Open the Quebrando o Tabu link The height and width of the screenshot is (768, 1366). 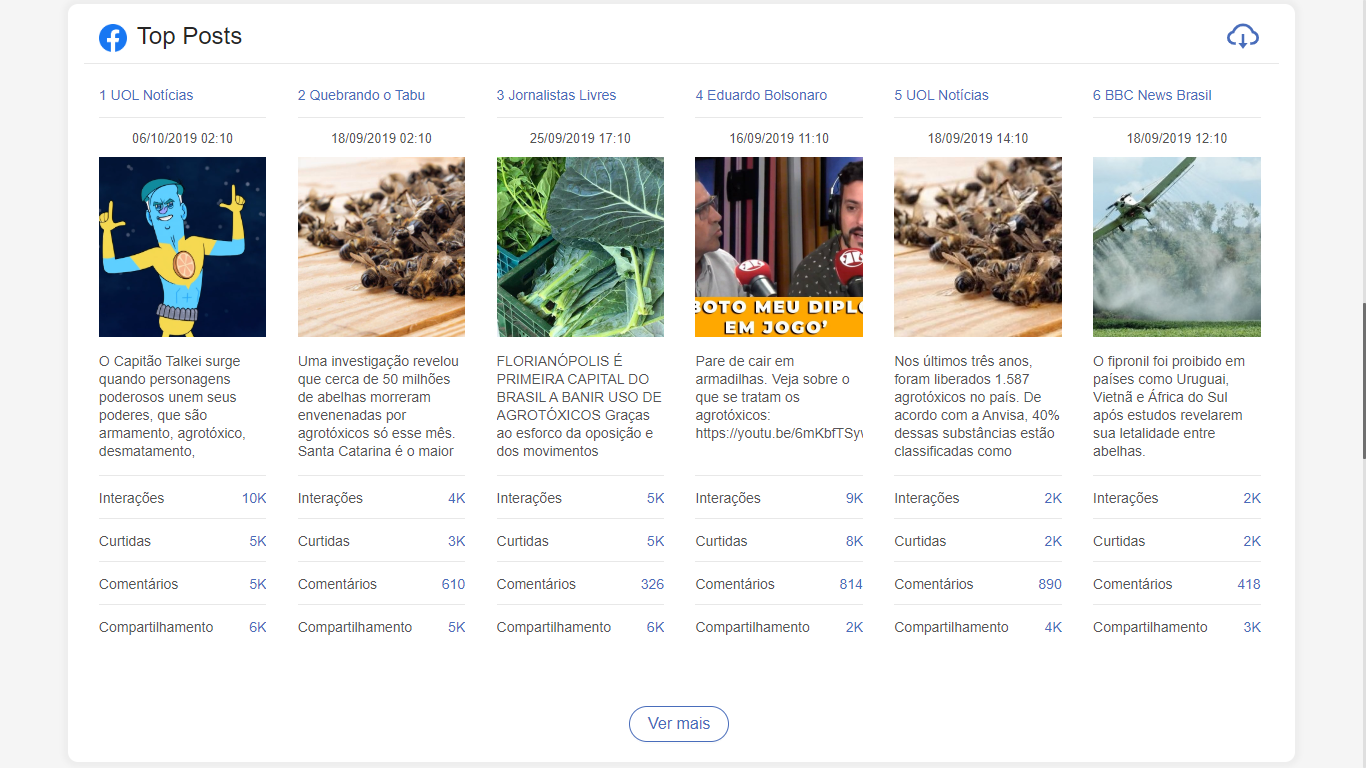361,95
